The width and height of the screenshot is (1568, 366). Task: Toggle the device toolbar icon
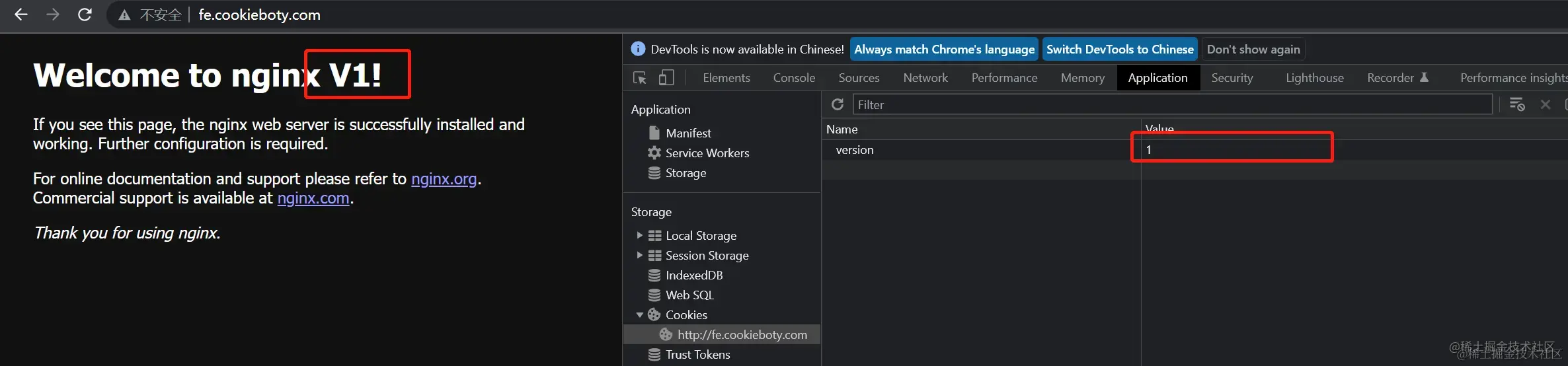click(666, 78)
